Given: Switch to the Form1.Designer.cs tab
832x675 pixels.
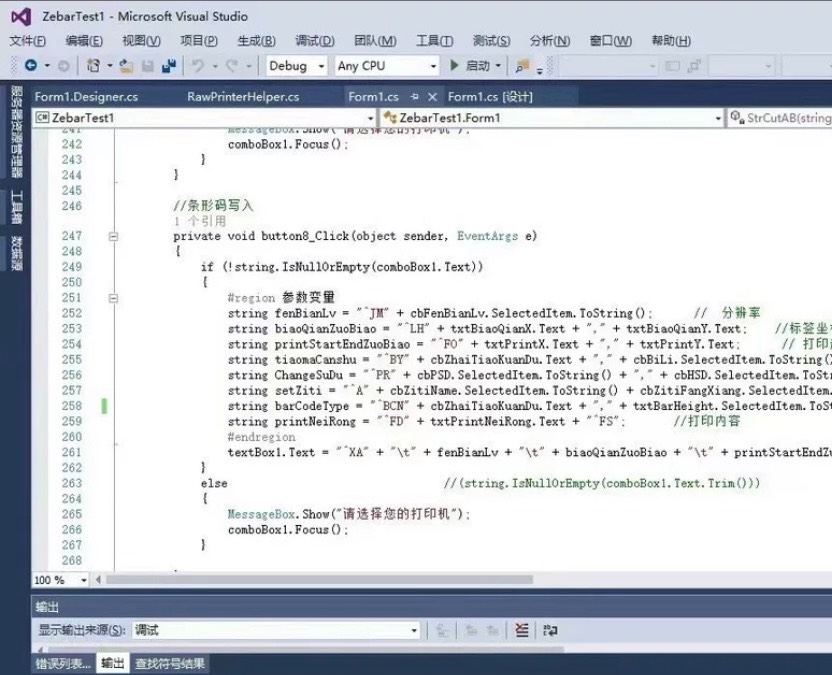Looking at the screenshot, I should coord(86,97).
